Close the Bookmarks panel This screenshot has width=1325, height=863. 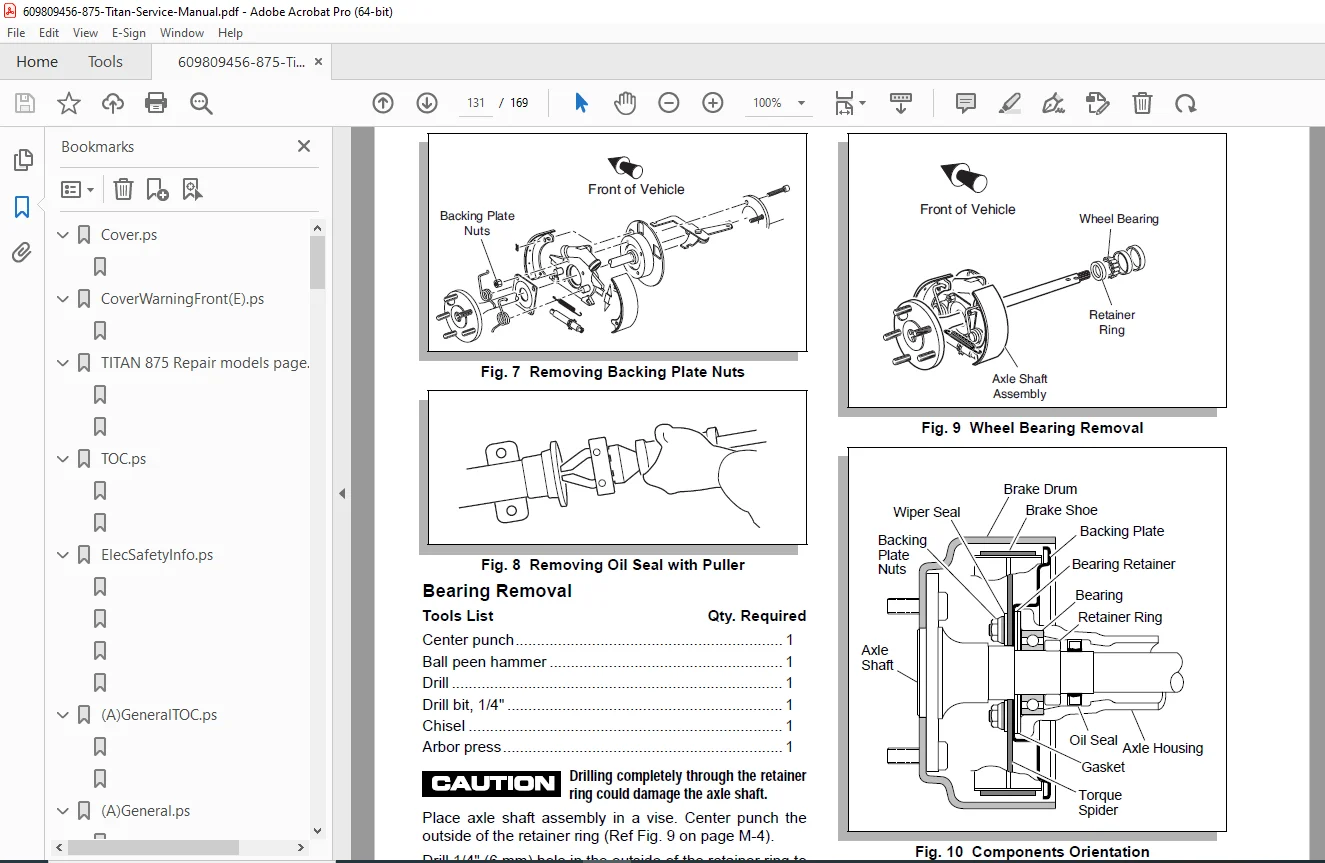[x=304, y=146]
